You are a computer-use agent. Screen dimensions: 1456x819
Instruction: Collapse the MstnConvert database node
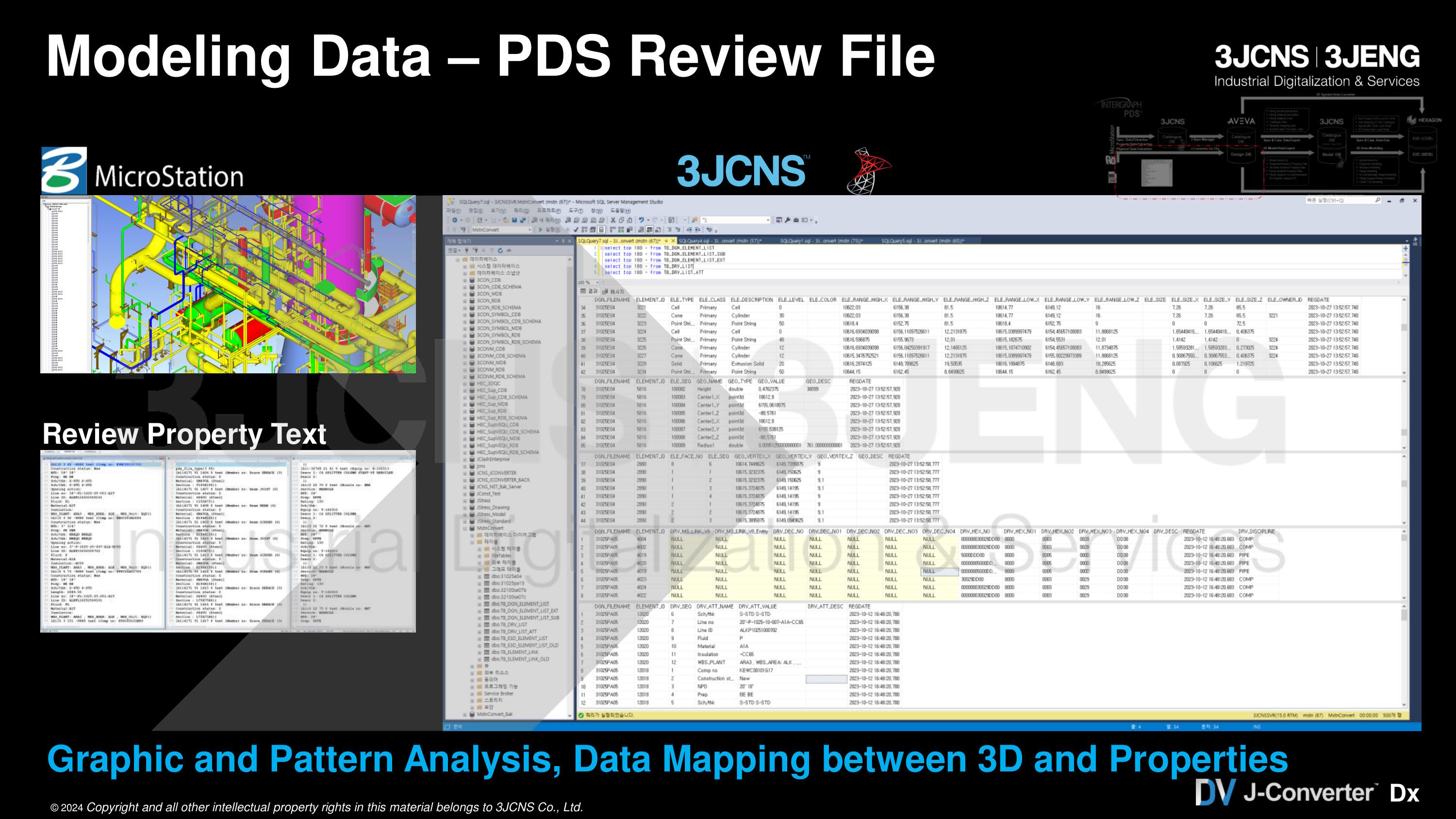coord(464,529)
